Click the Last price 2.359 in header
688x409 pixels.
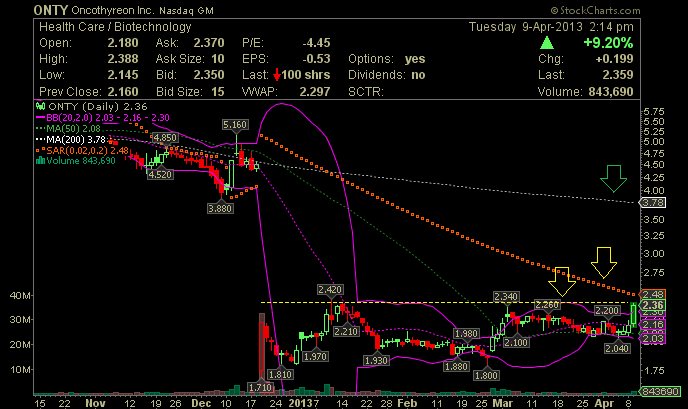618,75
